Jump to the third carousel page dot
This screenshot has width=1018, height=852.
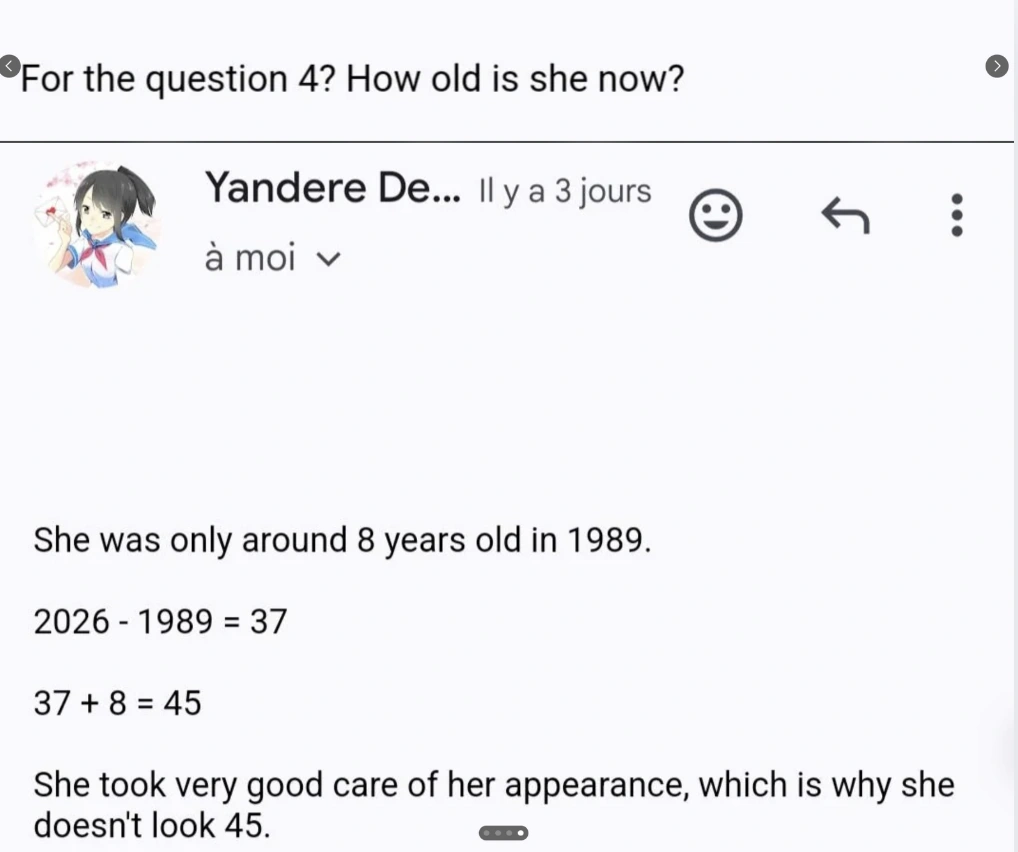click(509, 833)
